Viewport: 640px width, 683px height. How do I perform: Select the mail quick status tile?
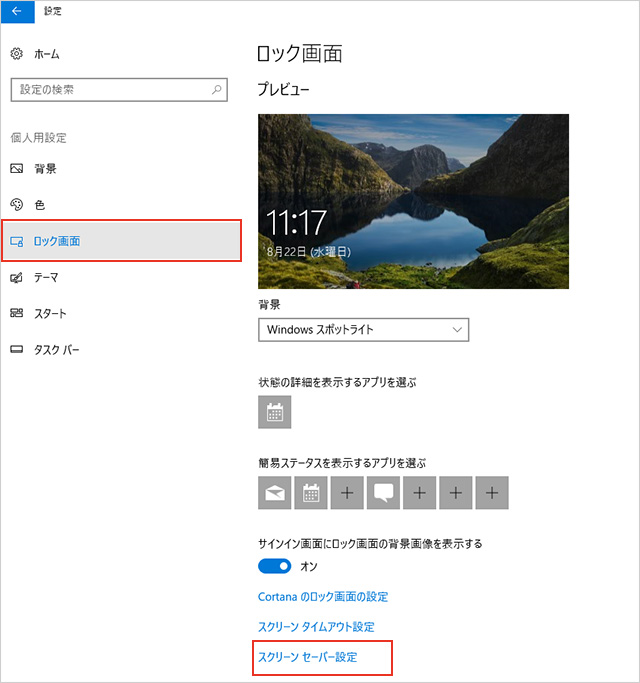[274, 493]
